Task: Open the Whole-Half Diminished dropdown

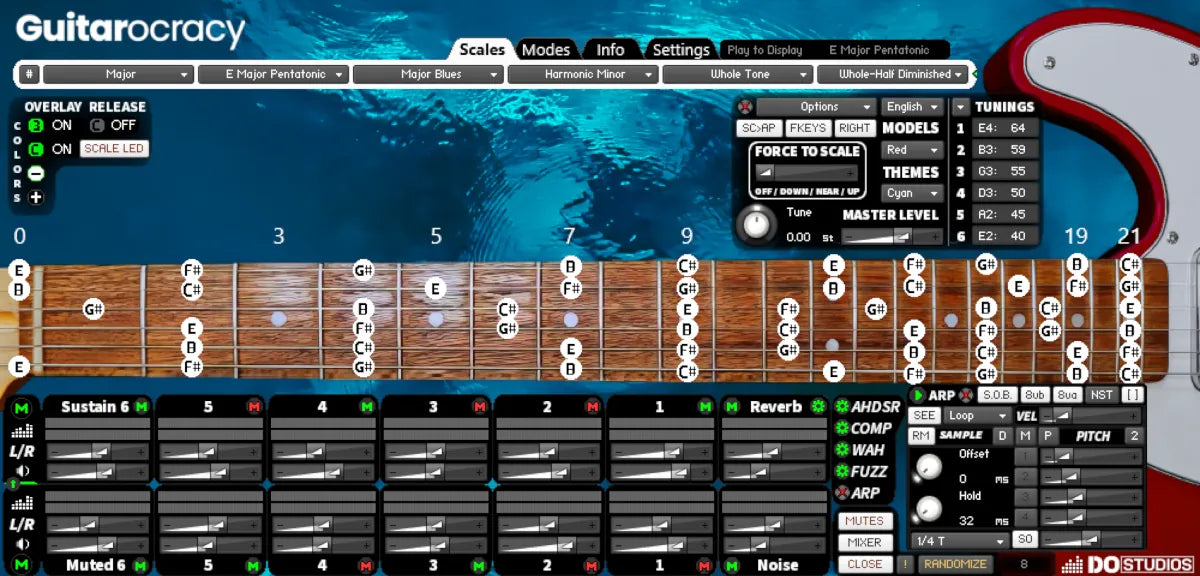Action: click(x=894, y=74)
